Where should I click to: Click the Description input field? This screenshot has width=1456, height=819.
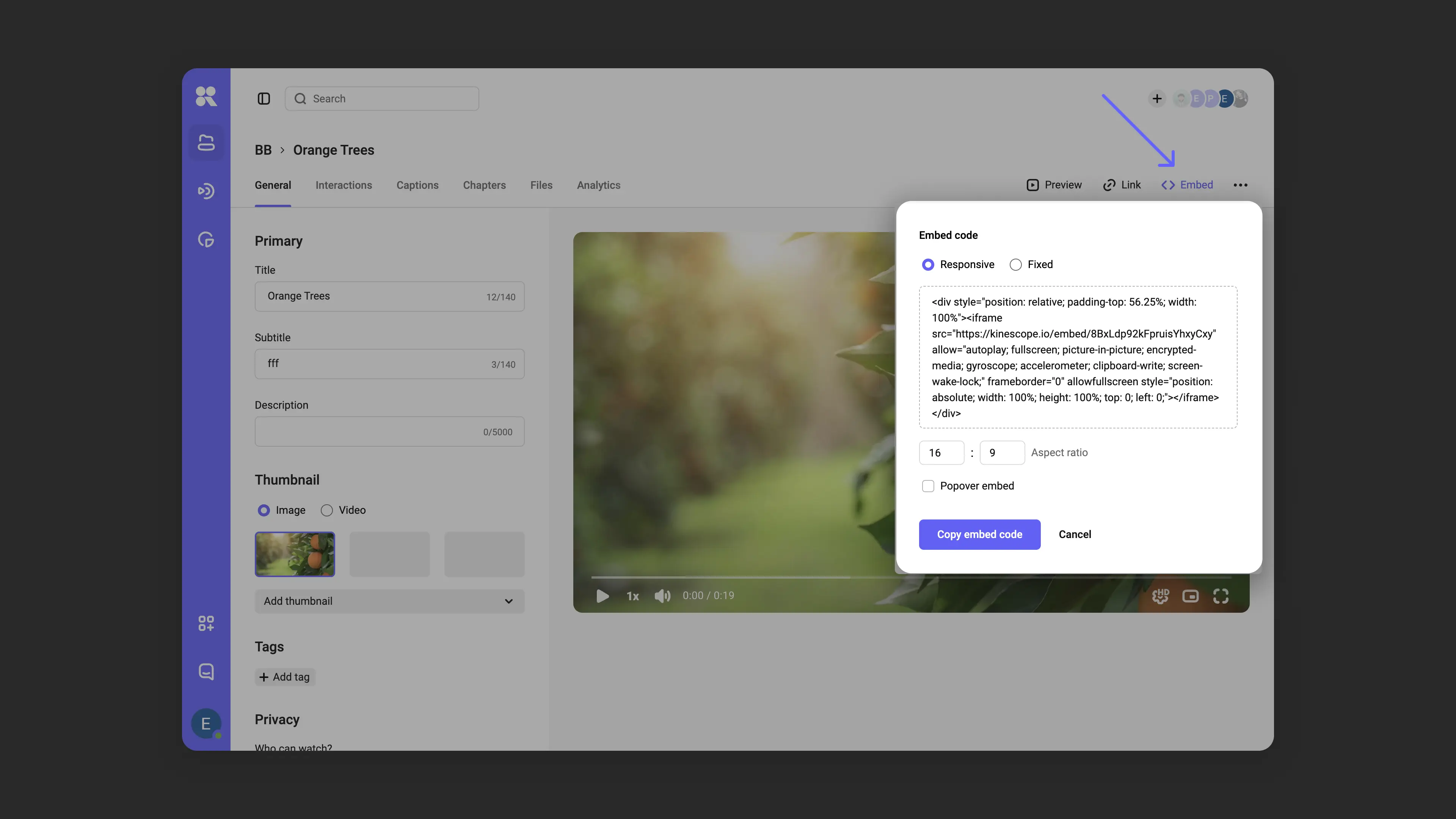click(389, 432)
